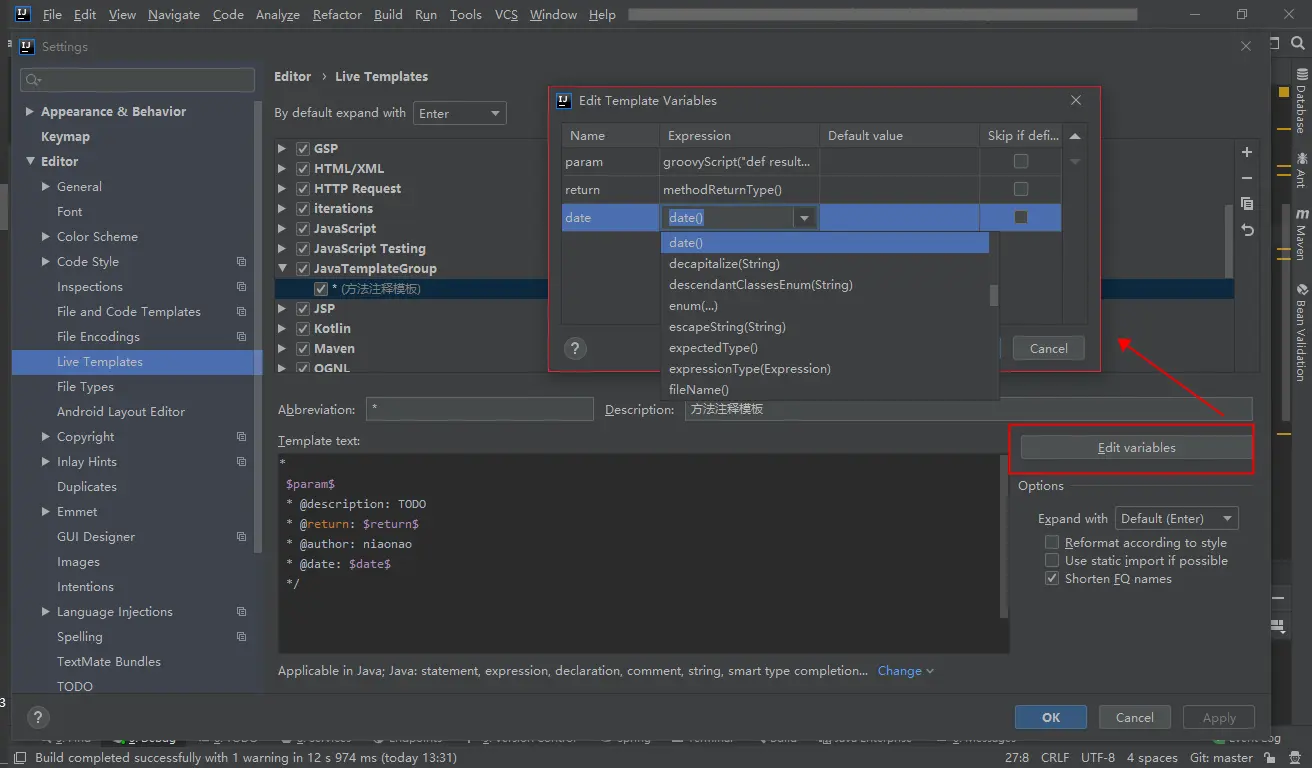Enable Use static import if possible

pos(1051,561)
